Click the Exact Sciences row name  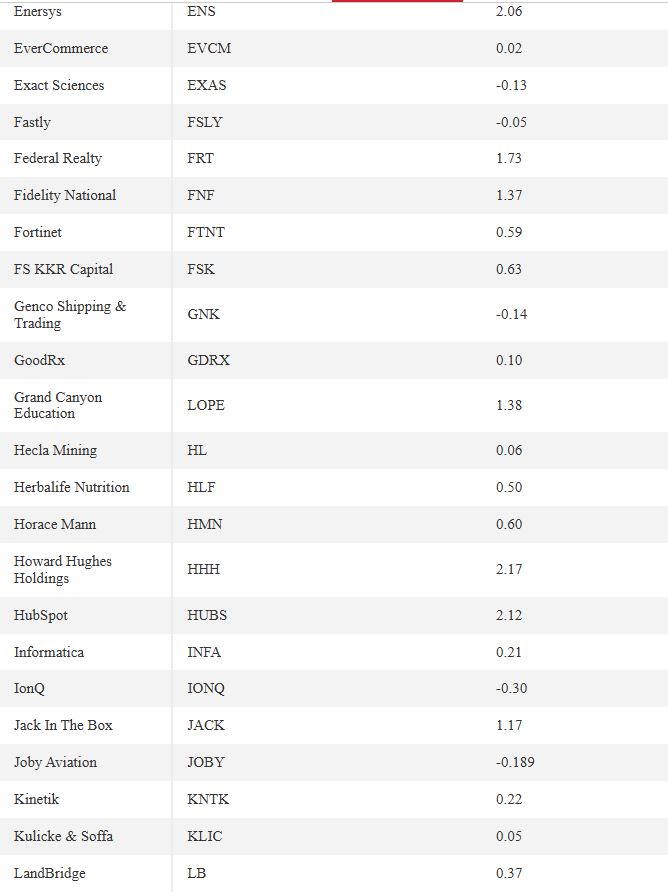(59, 85)
